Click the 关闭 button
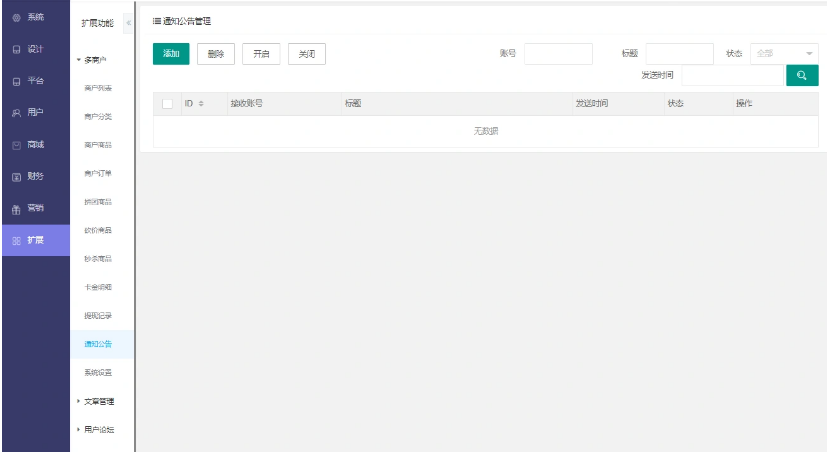This screenshot has width=827, height=452. pos(306,54)
